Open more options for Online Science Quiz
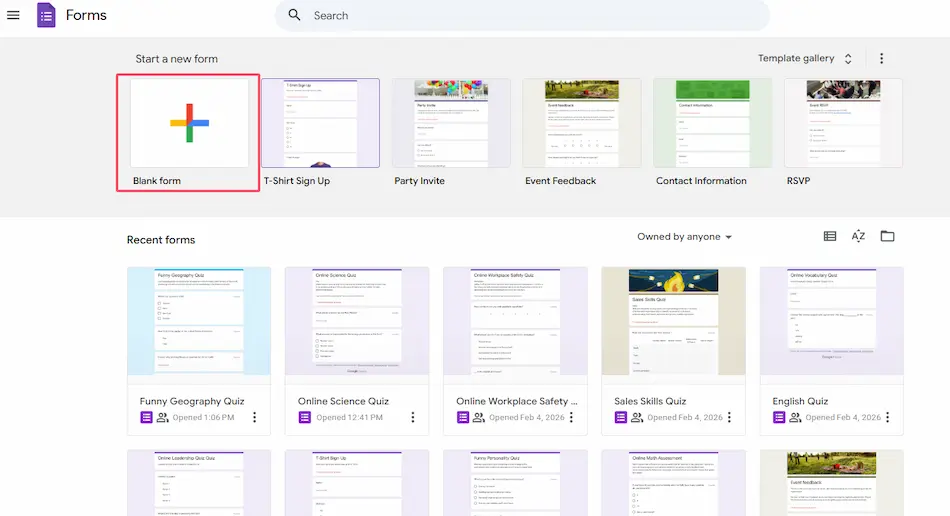The image size is (950, 516). click(413, 418)
